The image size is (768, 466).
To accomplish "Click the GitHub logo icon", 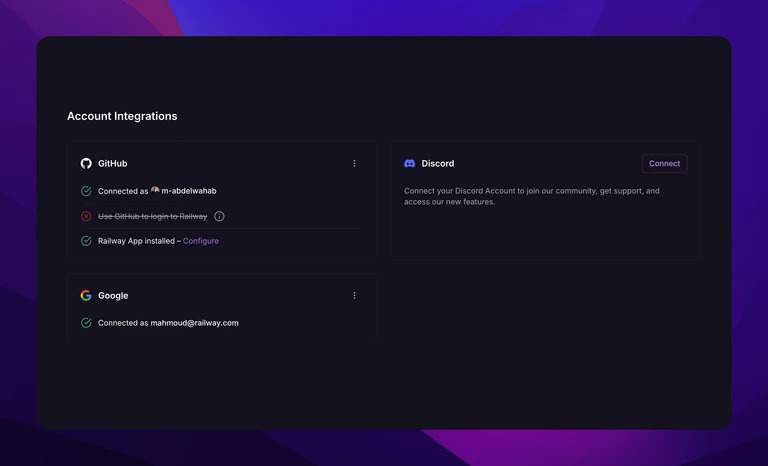I will pyautogui.click(x=86, y=164).
